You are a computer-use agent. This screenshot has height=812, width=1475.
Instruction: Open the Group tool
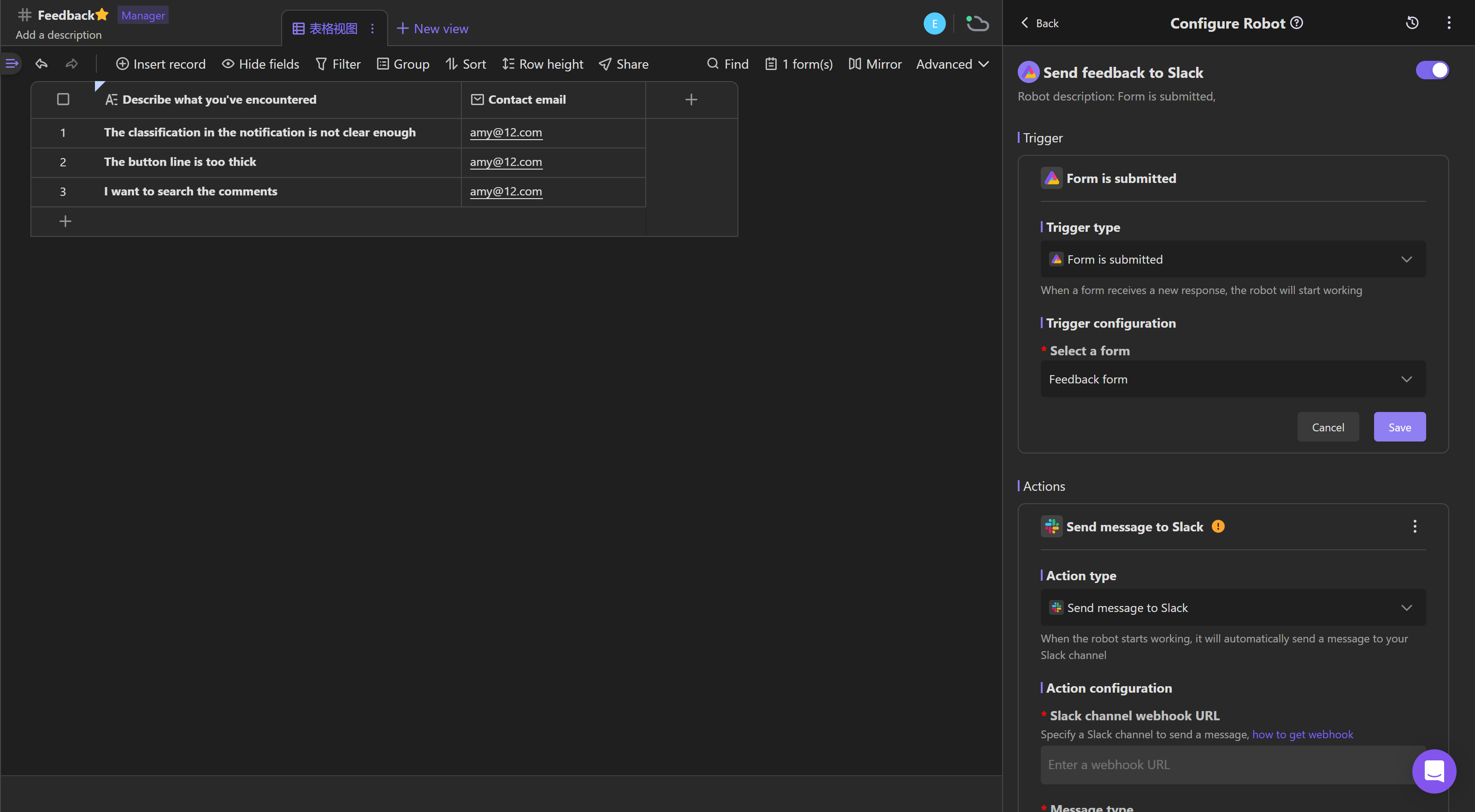403,64
